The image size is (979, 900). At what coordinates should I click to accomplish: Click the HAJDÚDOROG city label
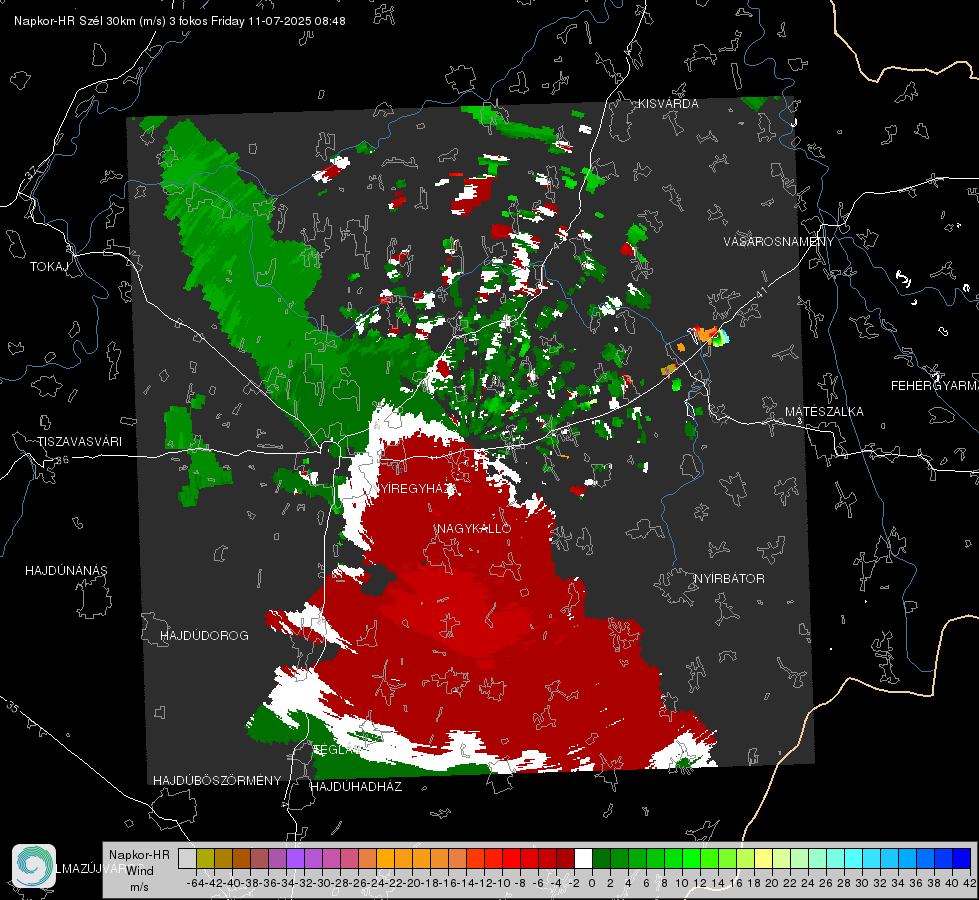tap(204, 636)
